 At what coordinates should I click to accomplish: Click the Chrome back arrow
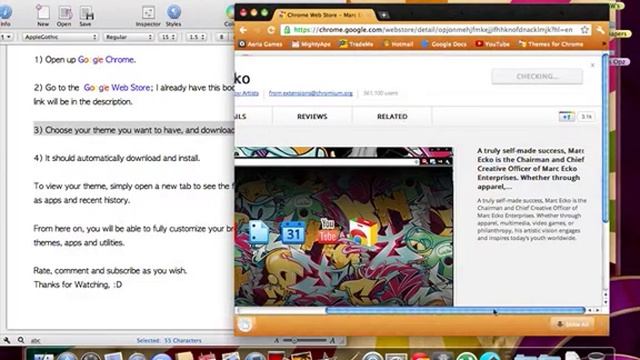pyautogui.click(x=243, y=30)
